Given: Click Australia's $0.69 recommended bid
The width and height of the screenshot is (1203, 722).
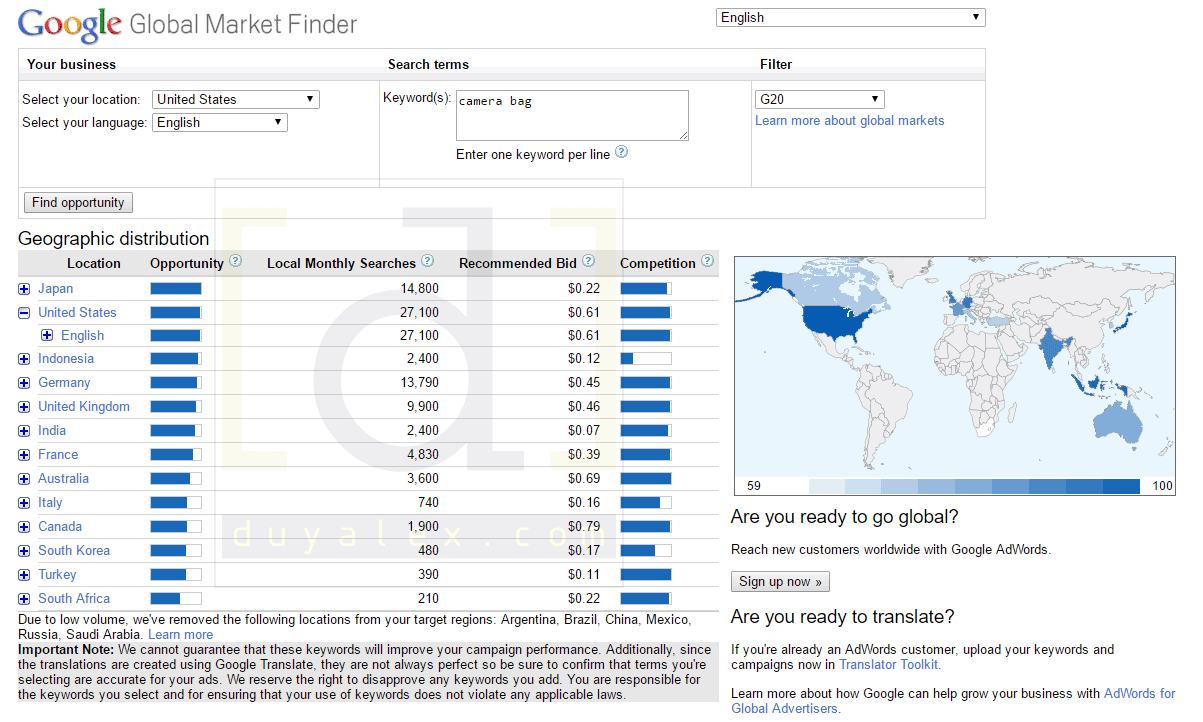Looking at the screenshot, I should [584, 478].
